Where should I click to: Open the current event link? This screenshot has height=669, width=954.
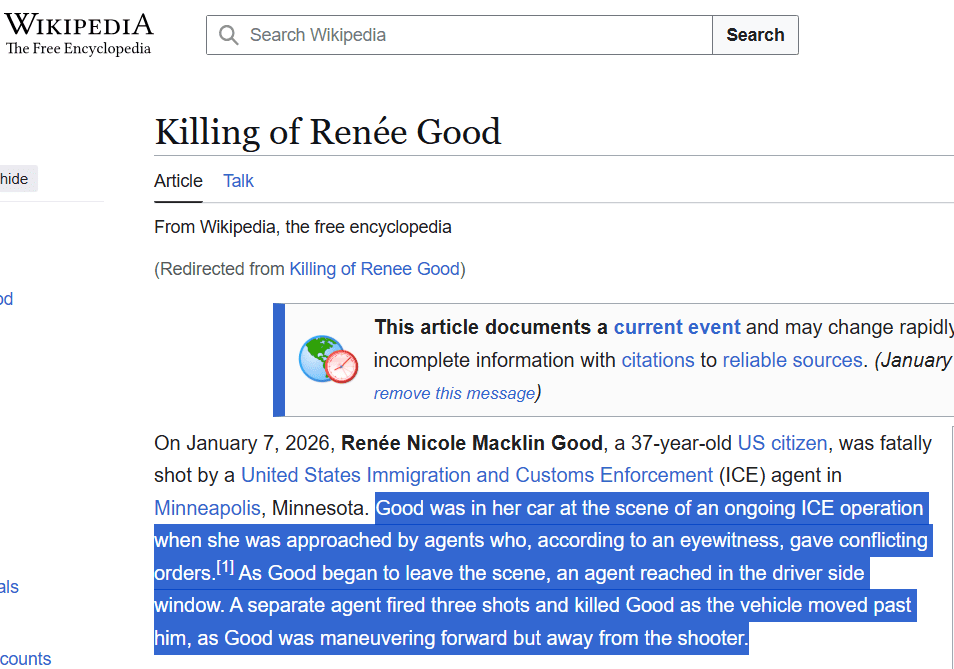coord(677,327)
